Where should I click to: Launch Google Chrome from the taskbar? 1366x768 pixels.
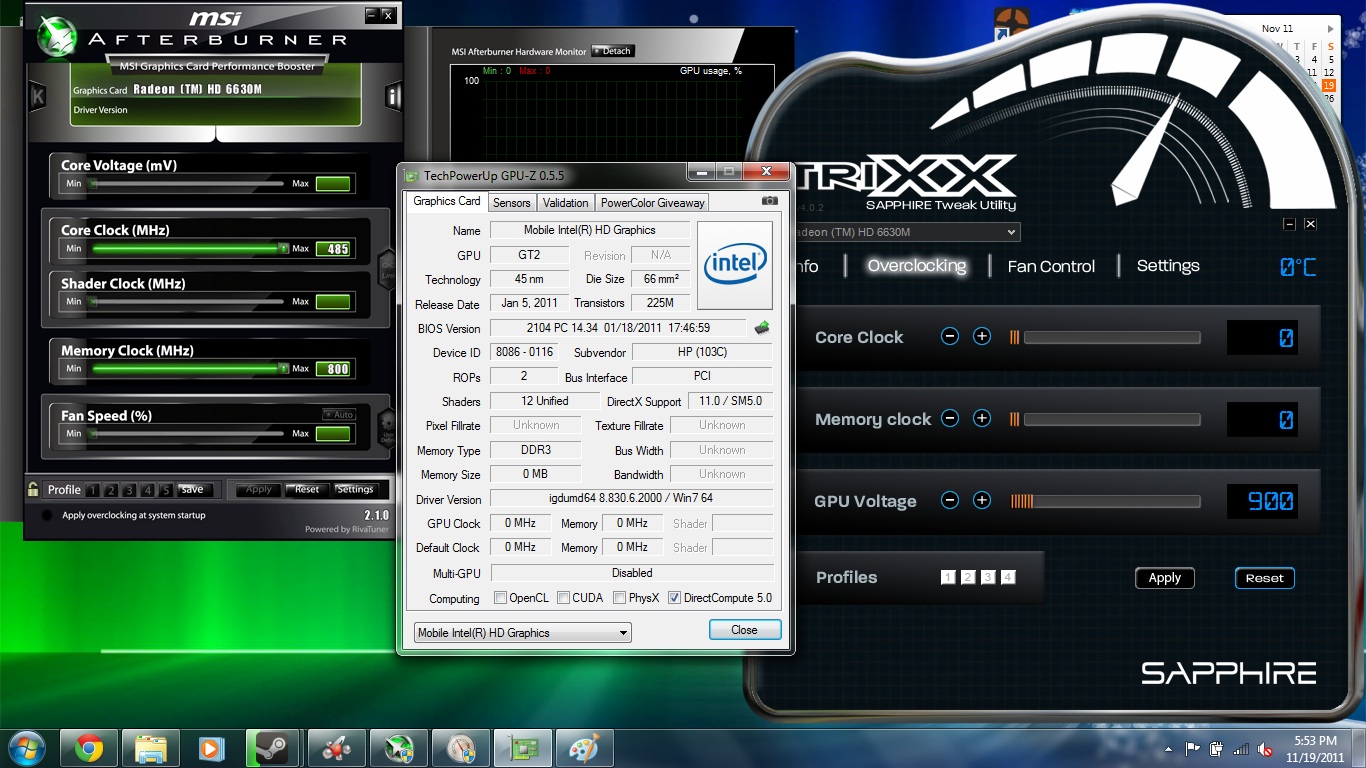[89, 748]
